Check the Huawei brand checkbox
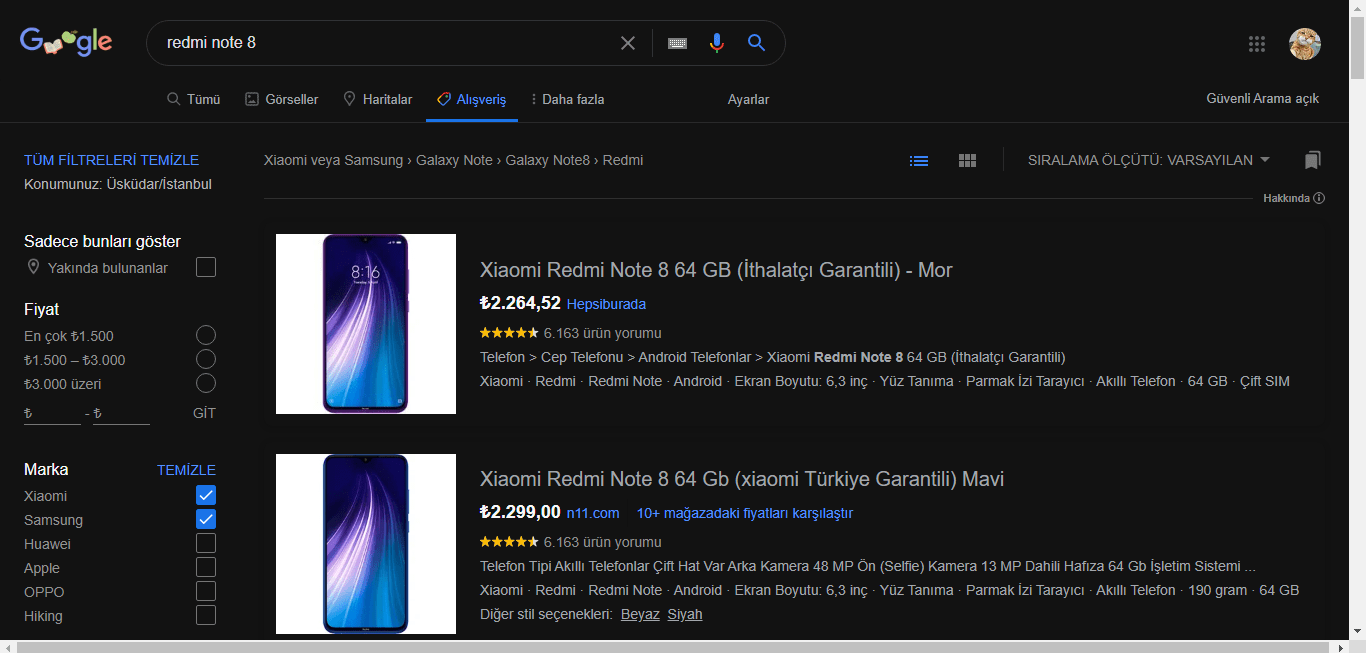 point(206,543)
